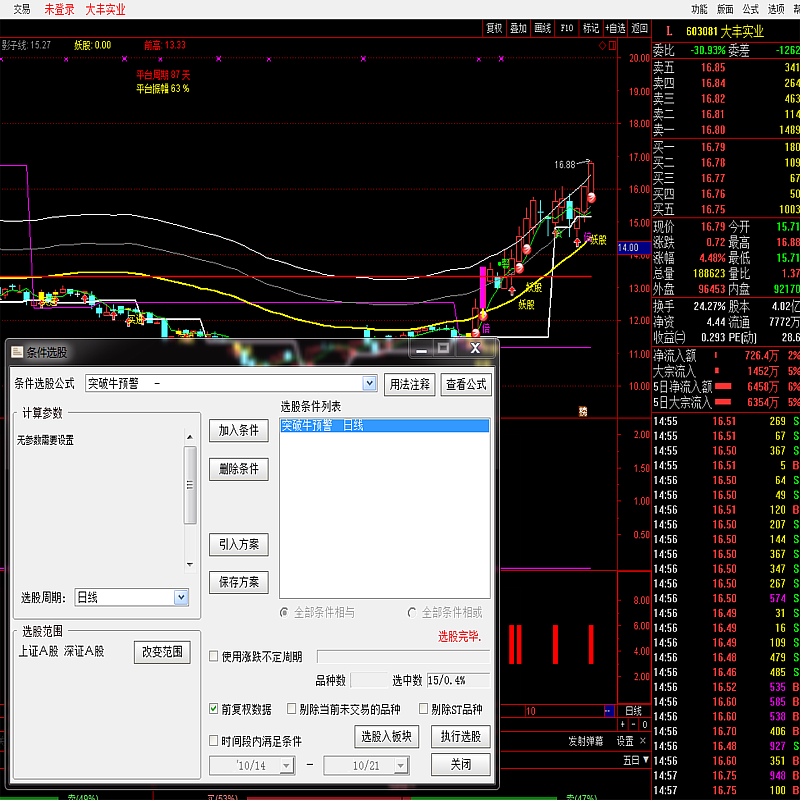Open the 选股周期 日线 dropdown
This screenshot has width=800, height=800.
click(x=181, y=597)
